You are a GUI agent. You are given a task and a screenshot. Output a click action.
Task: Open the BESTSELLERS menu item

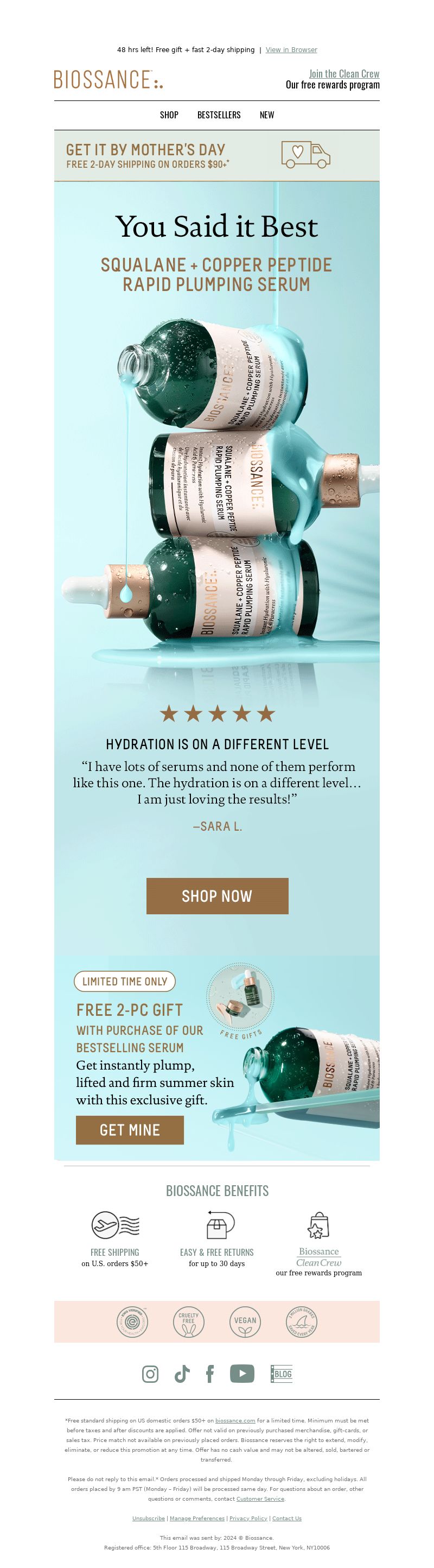click(219, 115)
